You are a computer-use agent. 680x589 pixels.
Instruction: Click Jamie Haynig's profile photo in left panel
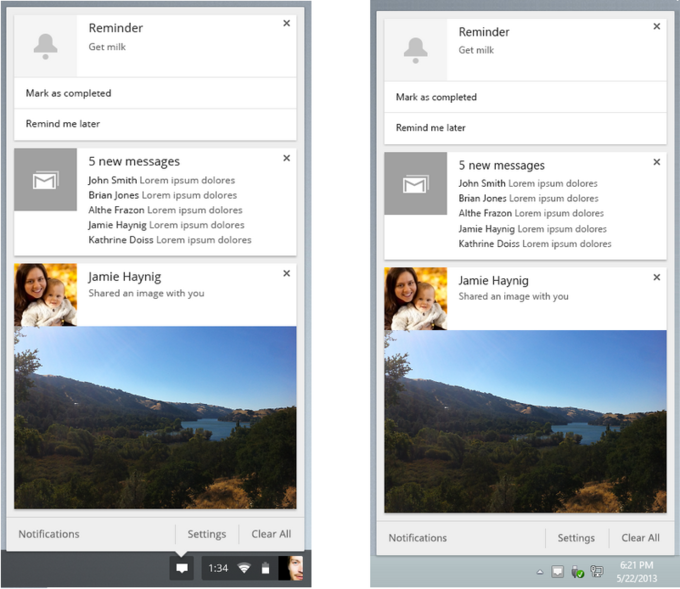pyautogui.click(x=46, y=295)
